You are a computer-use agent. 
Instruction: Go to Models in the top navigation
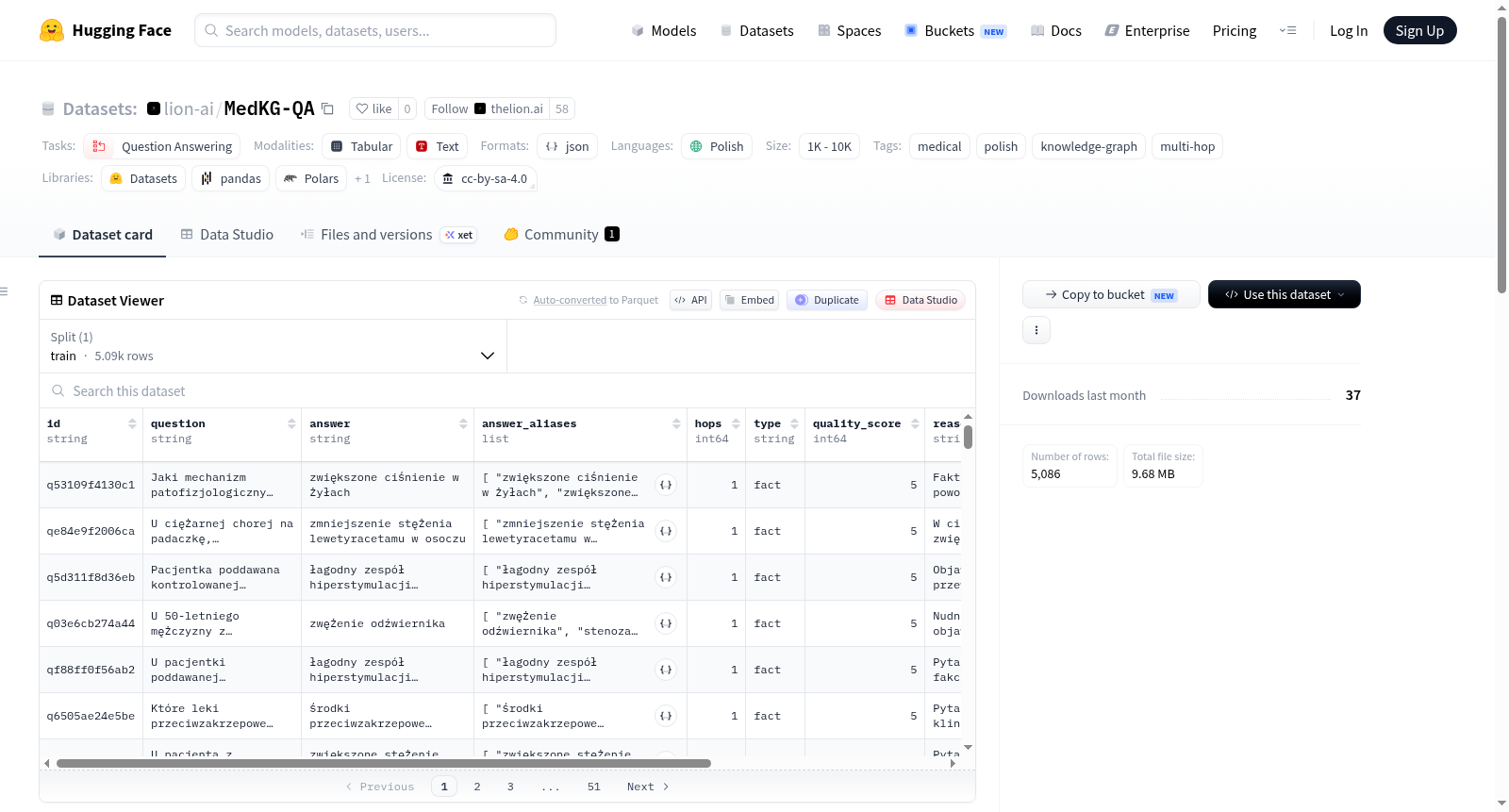tap(664, 30)
